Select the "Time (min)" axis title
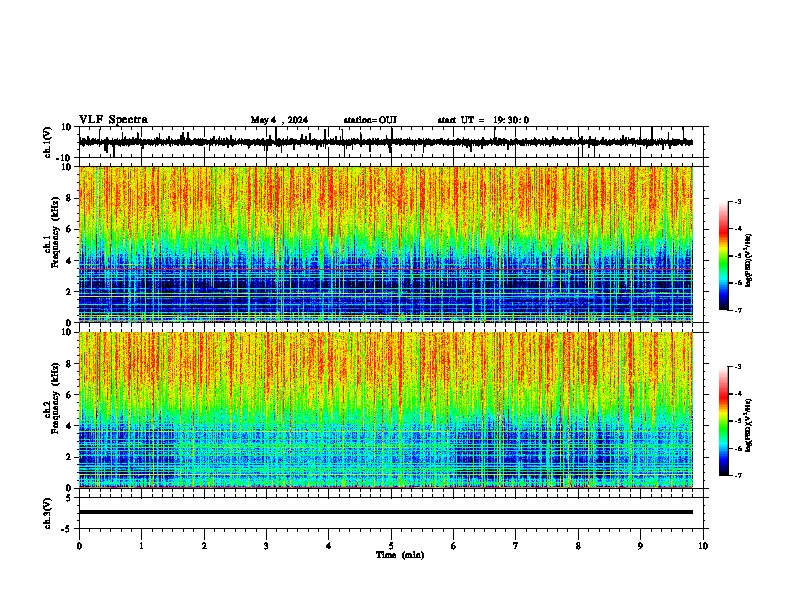Screen dimensions: 792x612 point(400,555)
